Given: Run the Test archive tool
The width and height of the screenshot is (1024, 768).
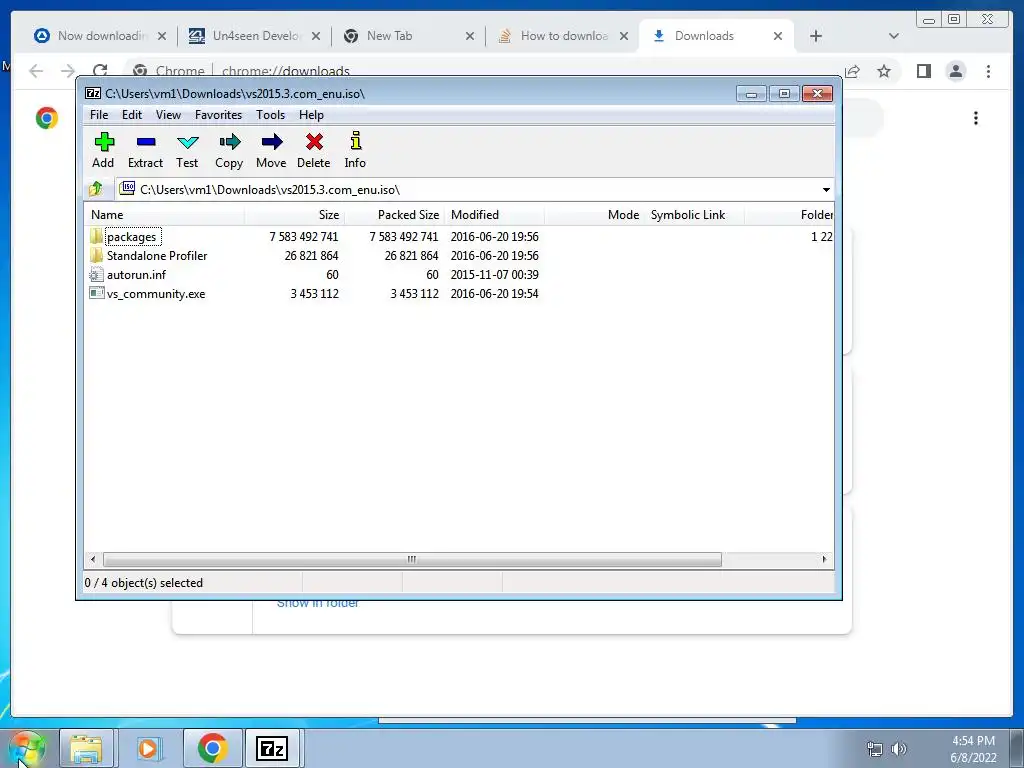Looking at the screenshot, I should click(x=187, y=142).
